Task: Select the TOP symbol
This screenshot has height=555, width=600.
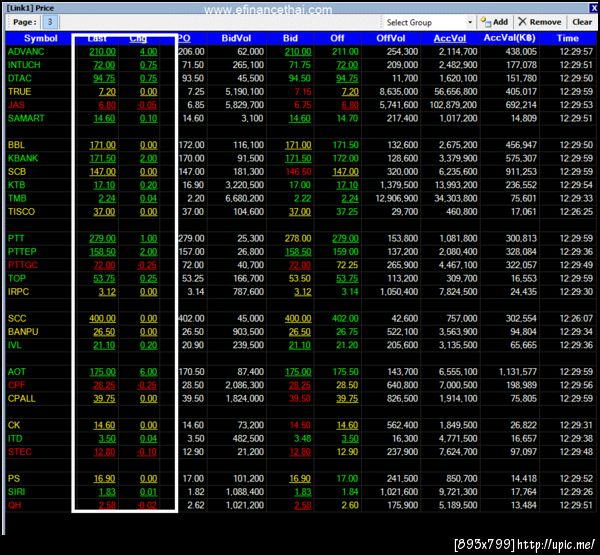Action: tap(17, 278)
